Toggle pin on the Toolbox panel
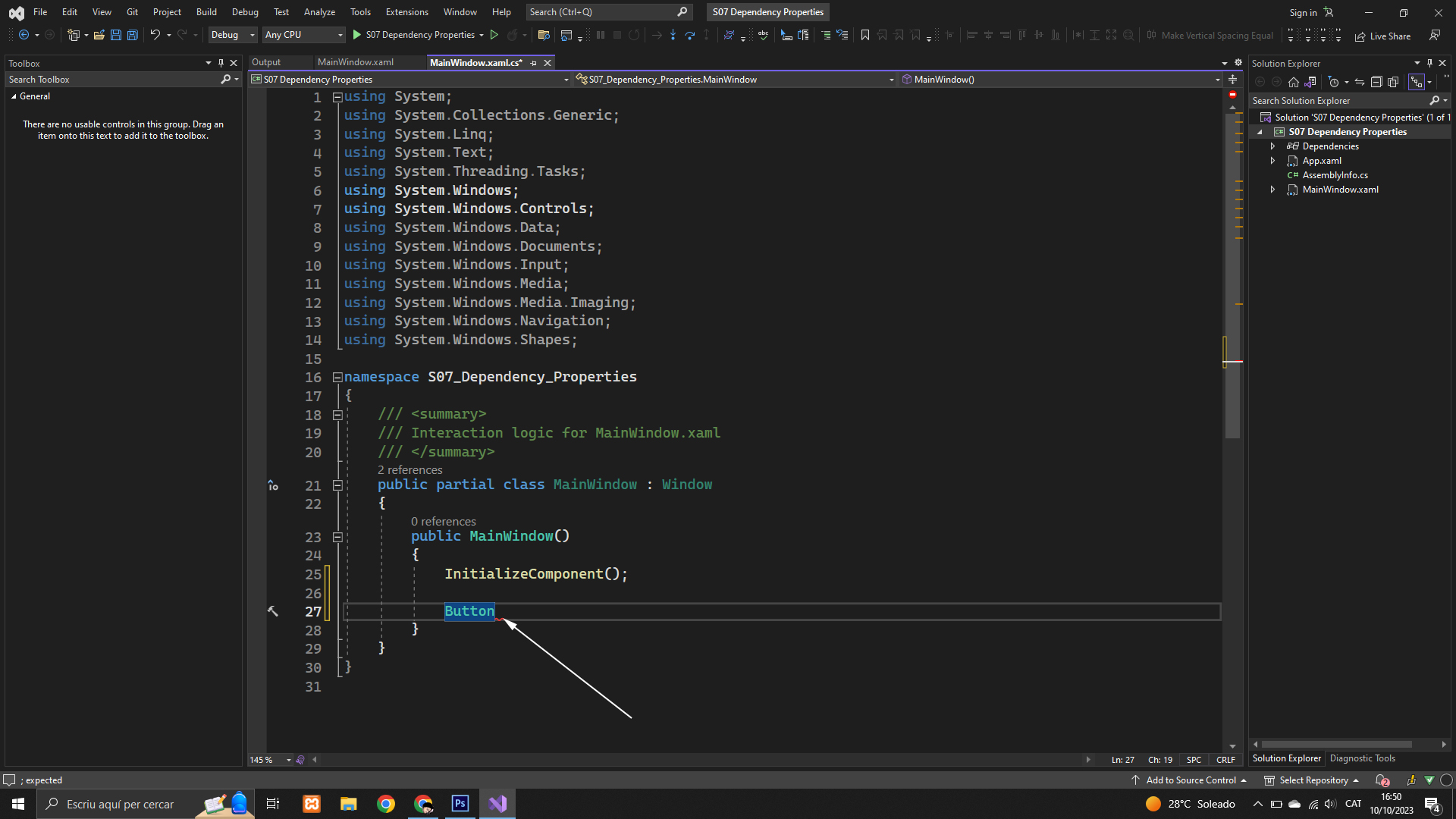Viewport: 1456px width, 819px height. click(x=221, y=63)
